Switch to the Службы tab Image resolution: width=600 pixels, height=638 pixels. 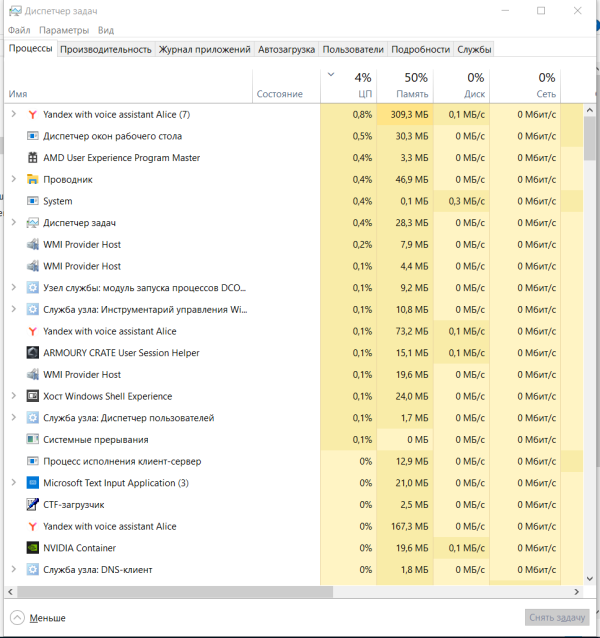coord(474,50)
